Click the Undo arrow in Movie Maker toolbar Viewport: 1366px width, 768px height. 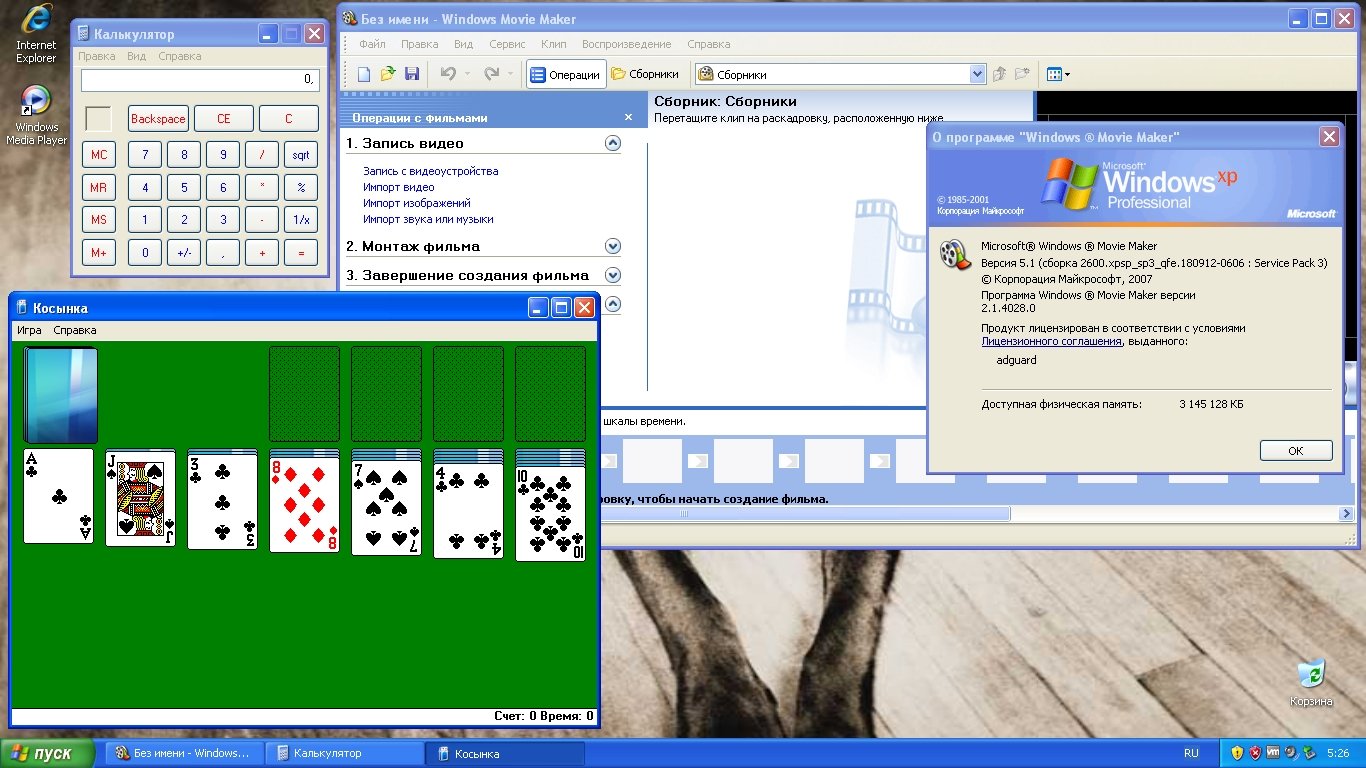click(448, 74)
